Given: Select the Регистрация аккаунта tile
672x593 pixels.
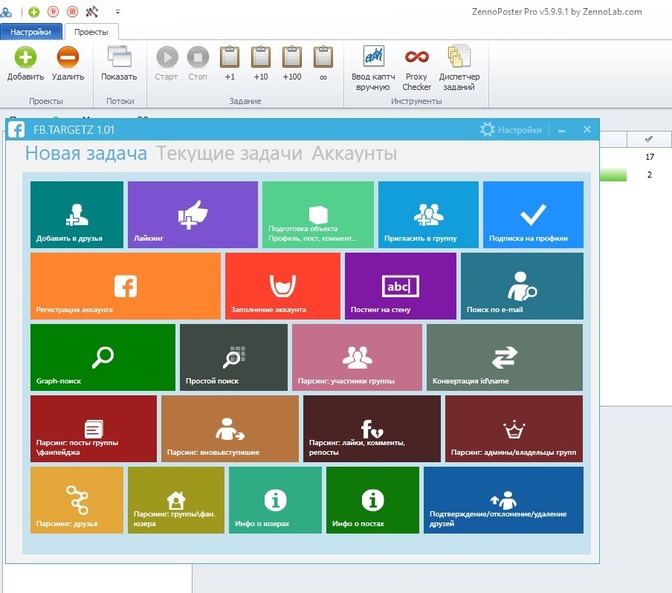Looking at the screenshot, I should tap(126, 286).
